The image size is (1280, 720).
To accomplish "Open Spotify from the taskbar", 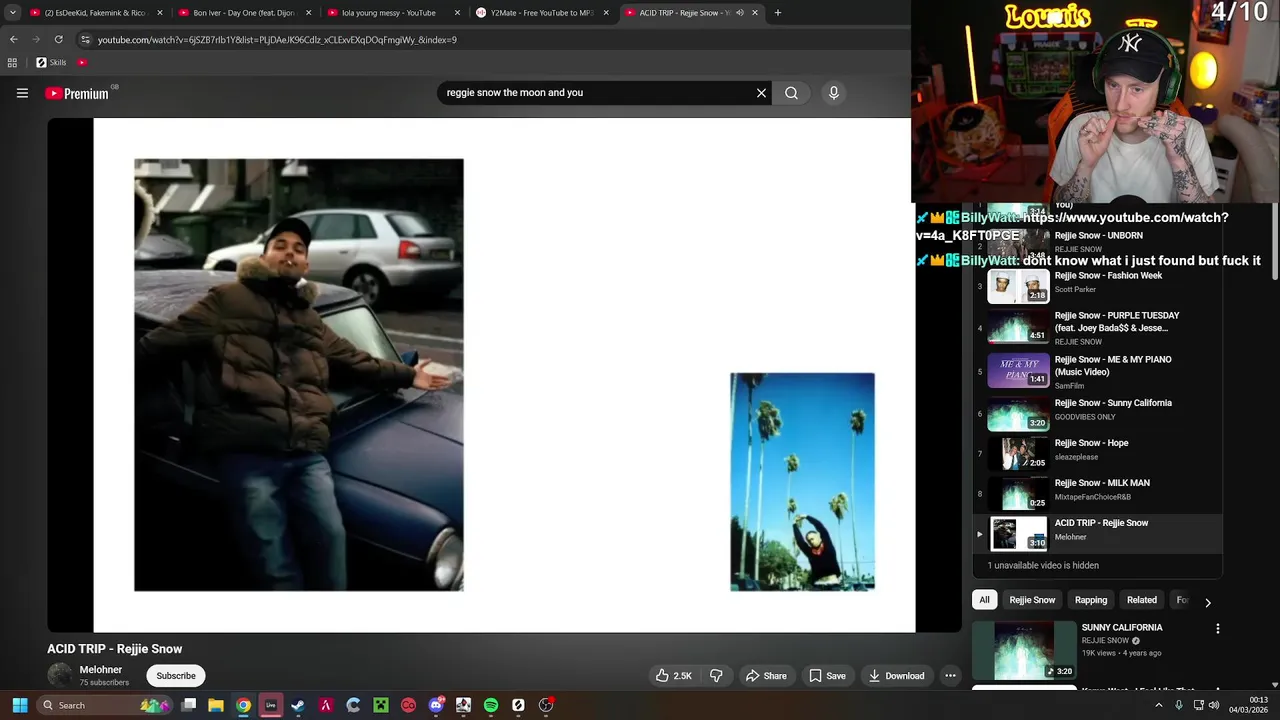I will pyautogui.click(x=491, y=705).
